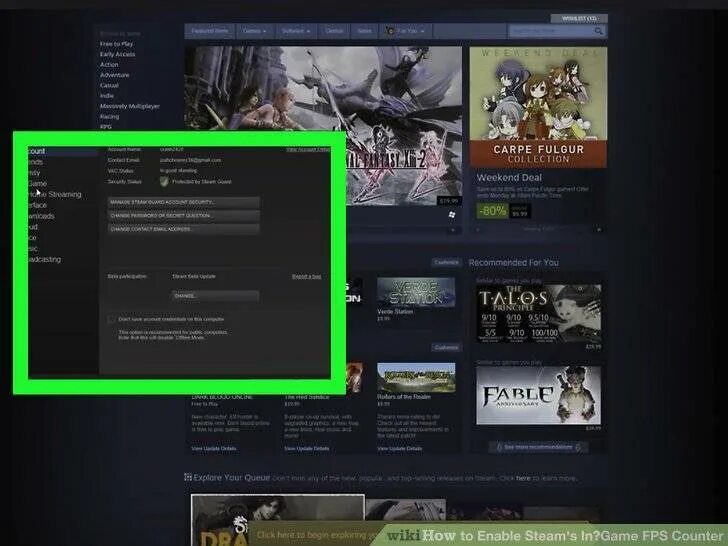Click the beta participation Change button
This screenshot has width=728, height=546.
point(215,296)
